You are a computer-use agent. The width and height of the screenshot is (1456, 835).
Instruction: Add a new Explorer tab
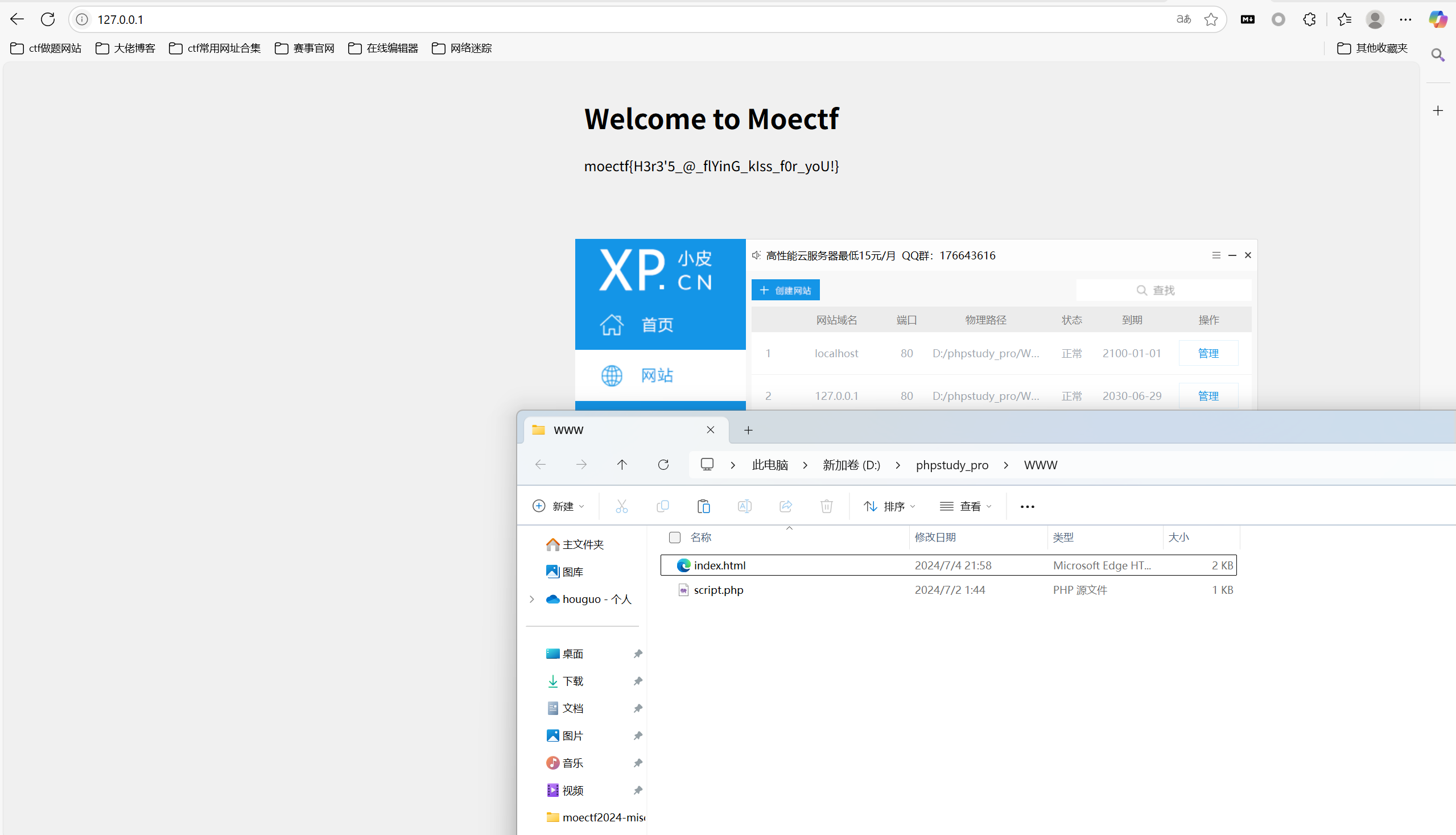coord(748,430)
